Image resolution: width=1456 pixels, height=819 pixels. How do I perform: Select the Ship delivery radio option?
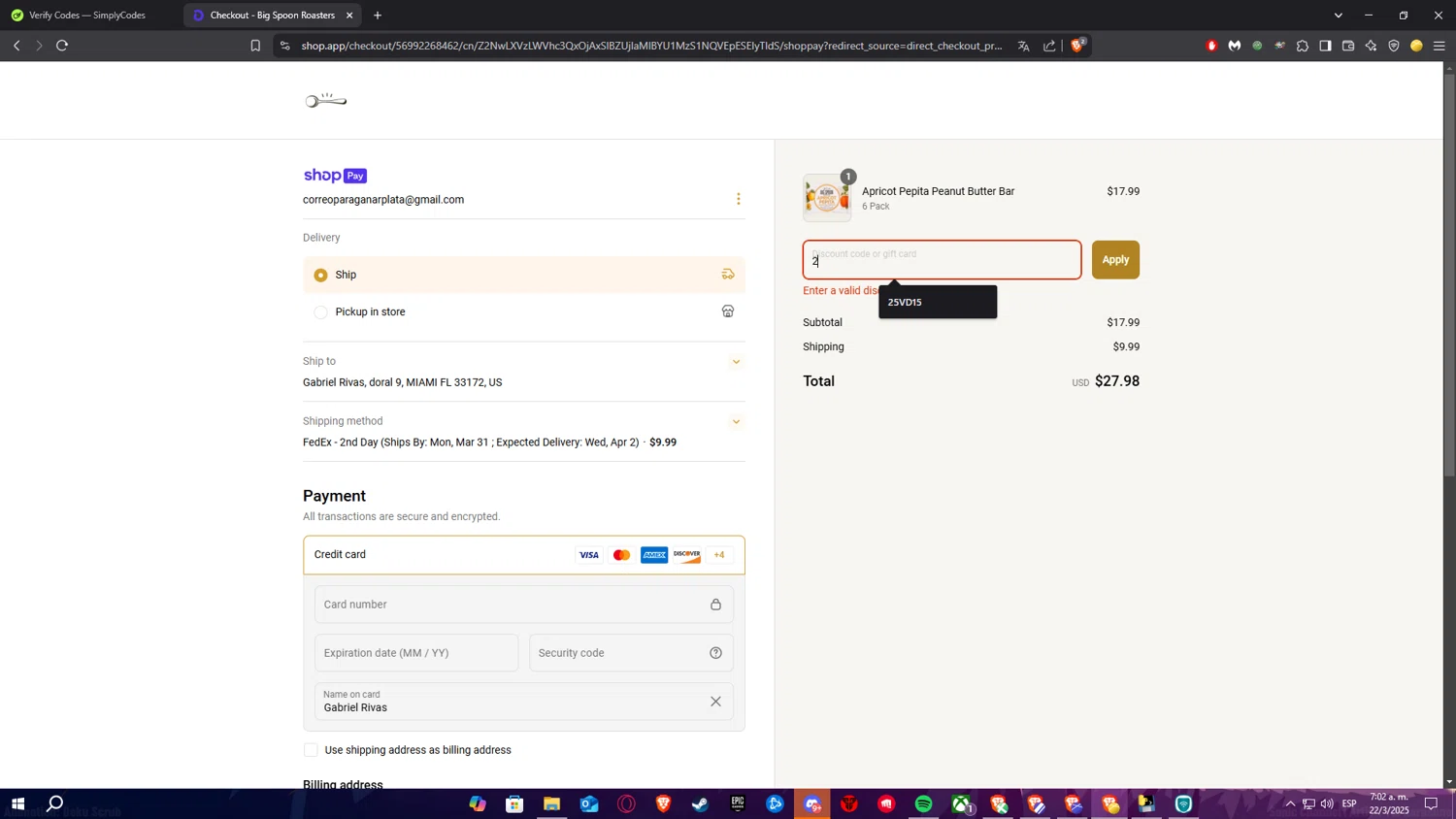coord(320,275)
